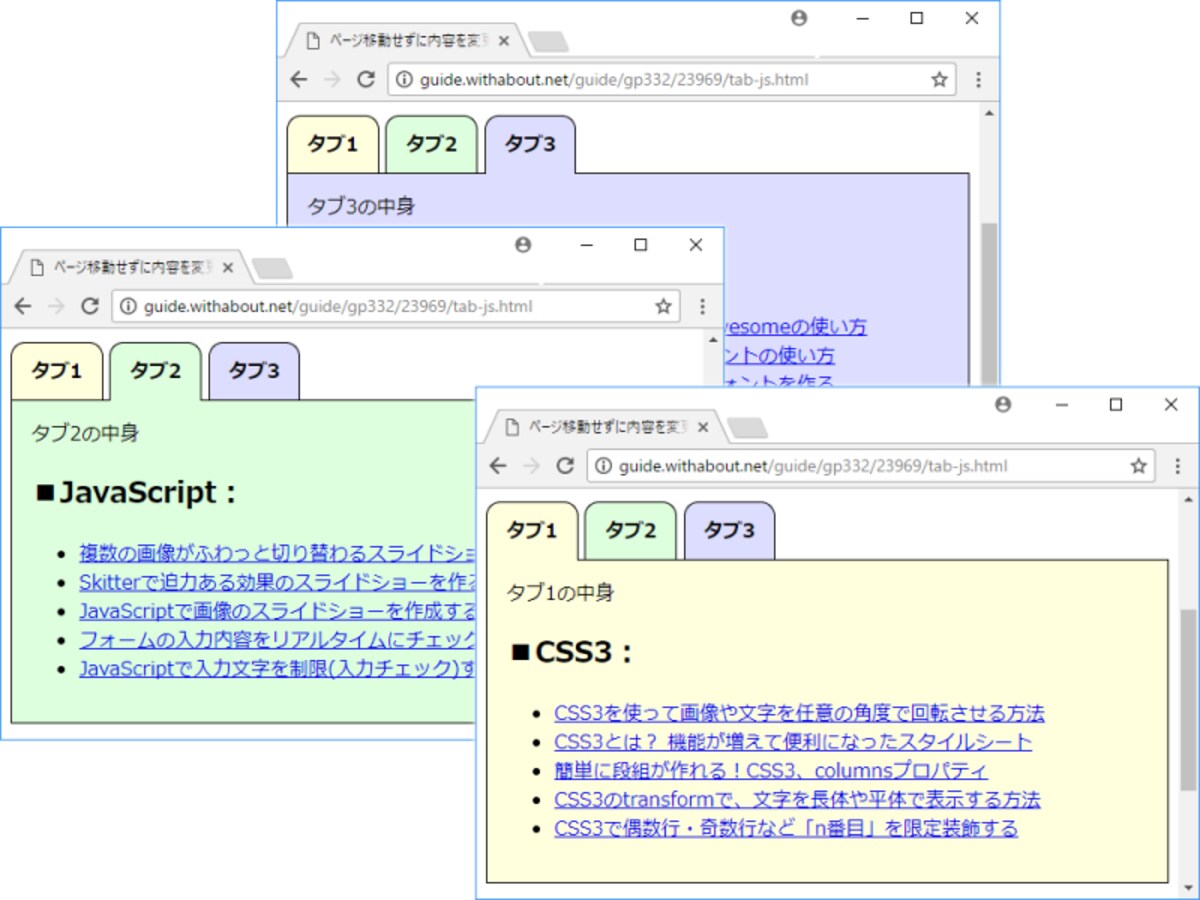Click the back arrow in the rear タブ3 window
The image size is (1200, 900).
tap(299, 80)
